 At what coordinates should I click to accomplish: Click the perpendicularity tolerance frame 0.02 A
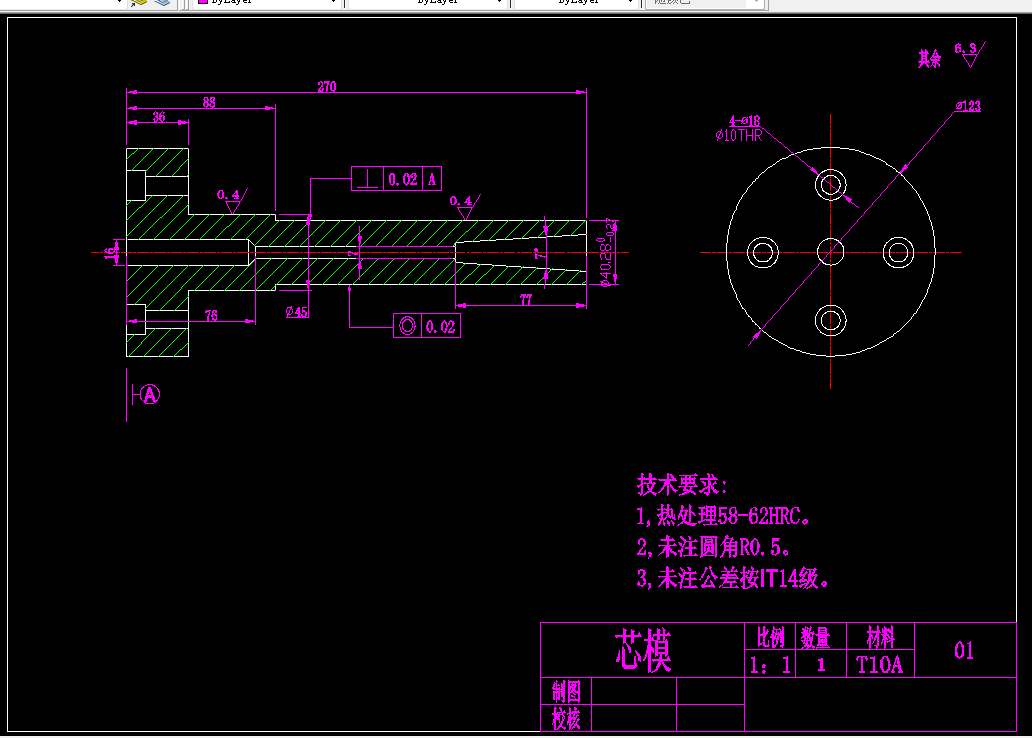(x=396, y=179)
